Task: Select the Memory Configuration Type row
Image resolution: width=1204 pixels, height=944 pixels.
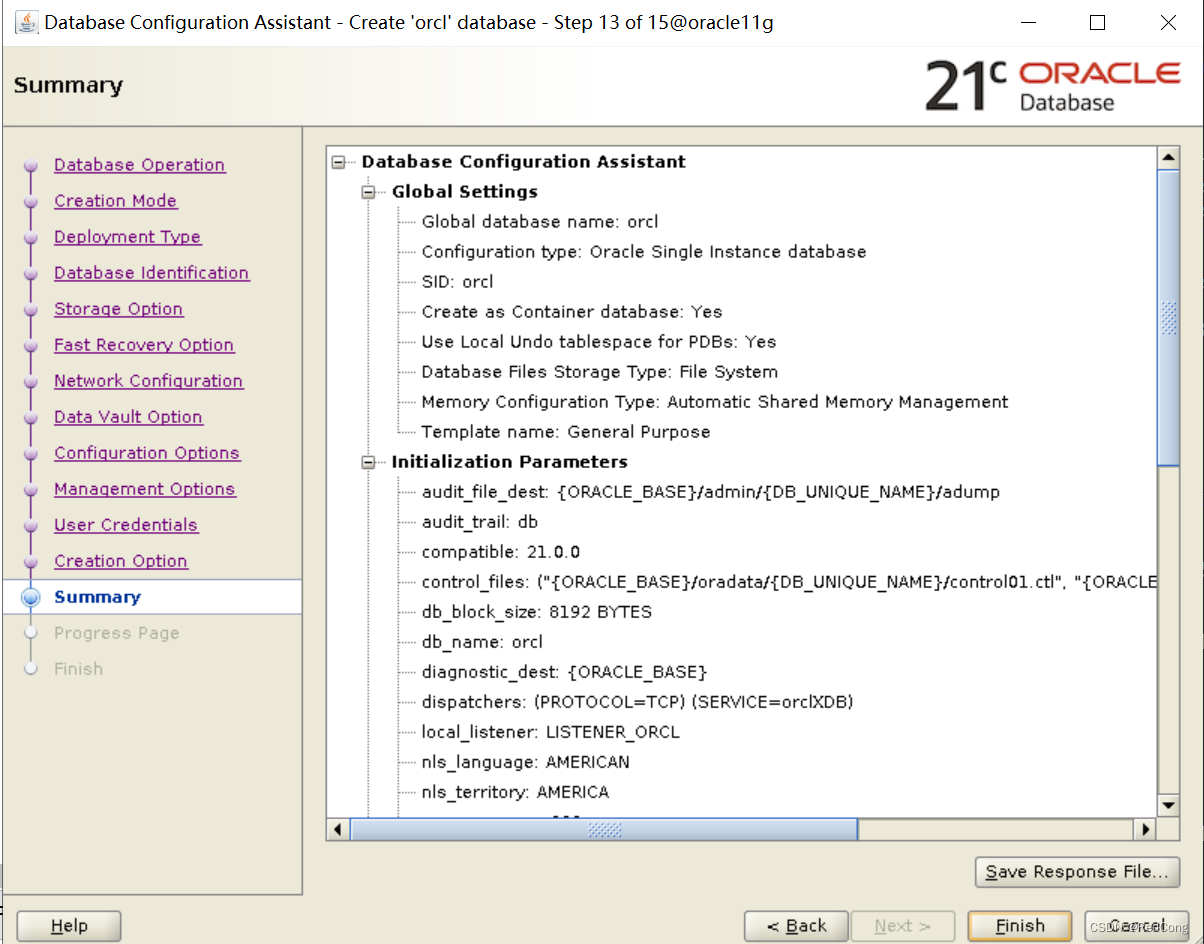Action: pos(715,402)
